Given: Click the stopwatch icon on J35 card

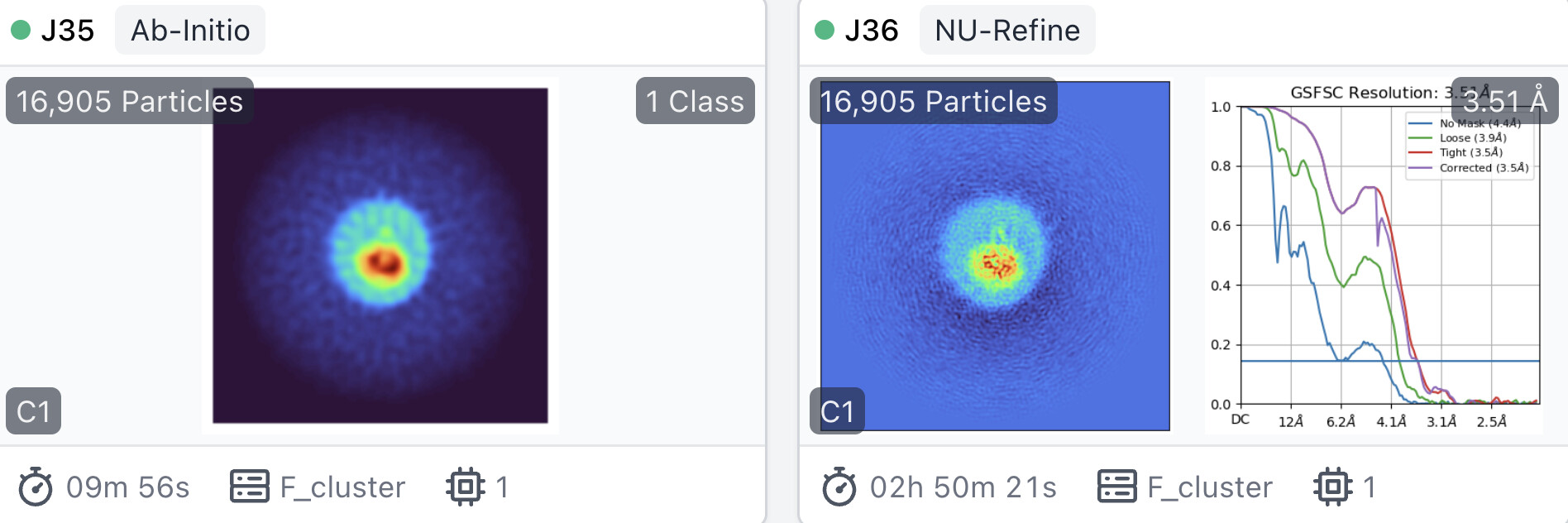Looking at the screenshot, I should tap(36, 487).
